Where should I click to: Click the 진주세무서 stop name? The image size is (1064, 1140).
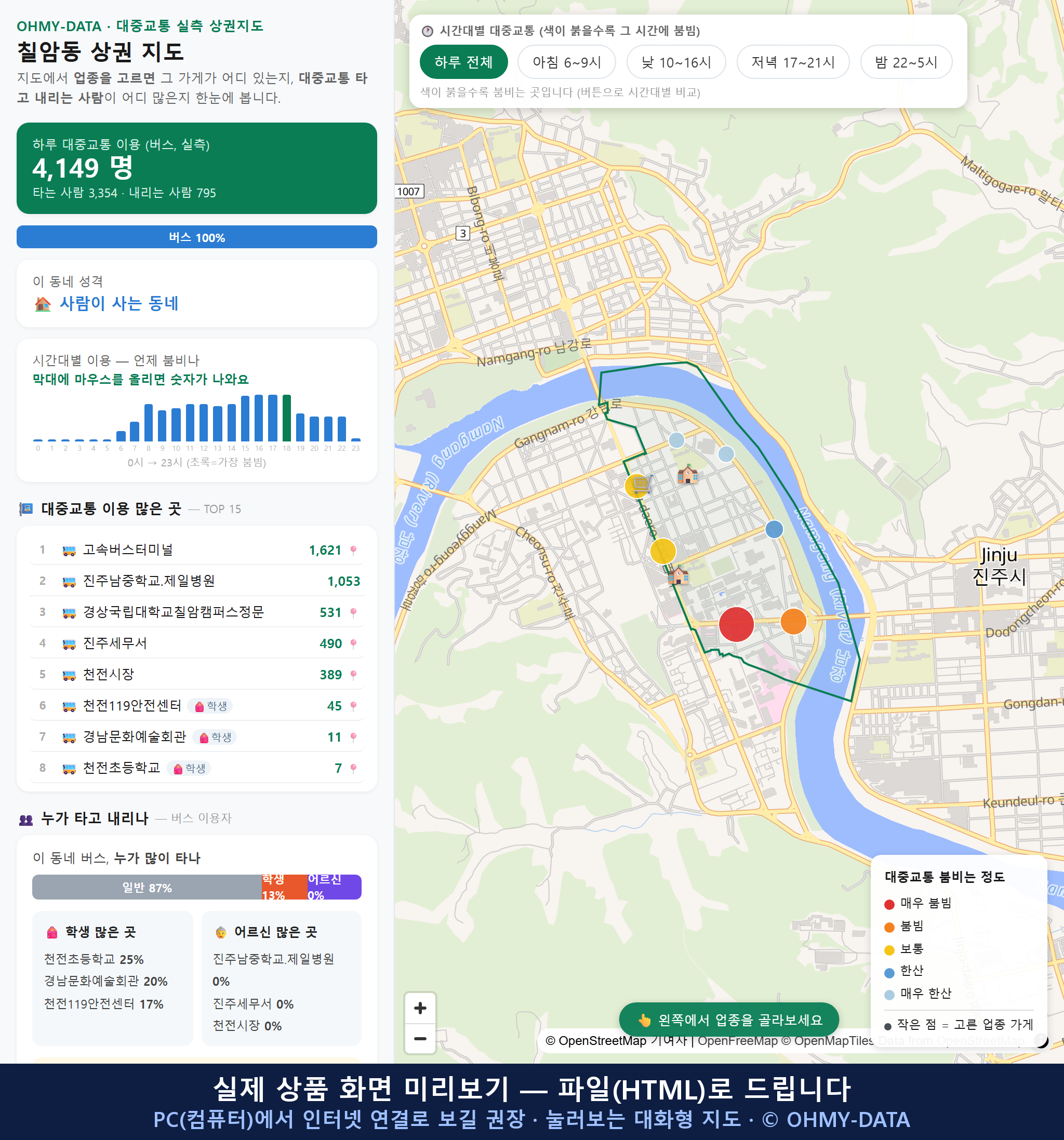(115, 643)
